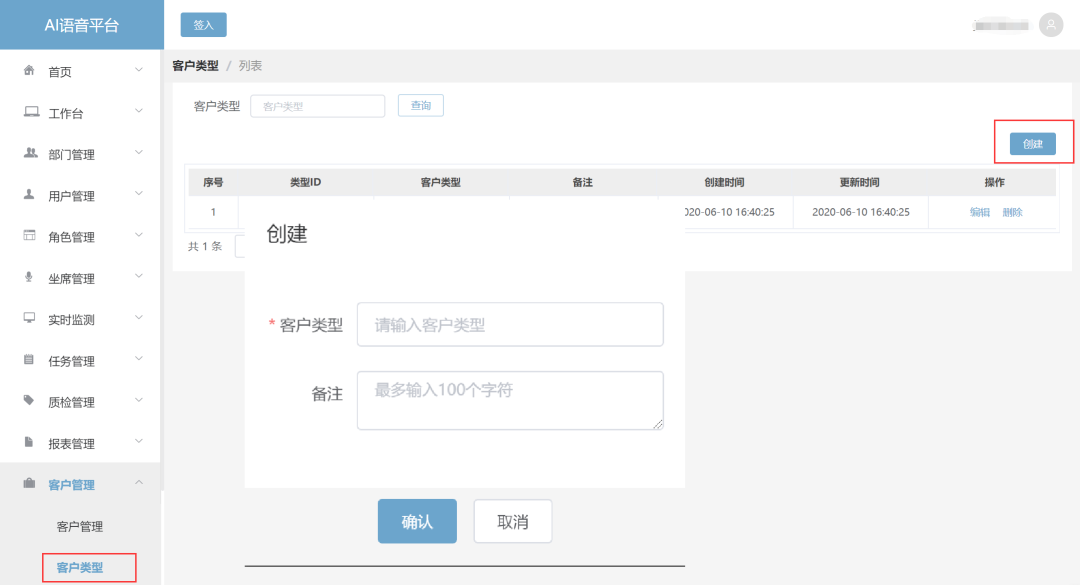Open the user avatar in the header
Screen dimensions: 1080x585
click(x=1051, y=25)
